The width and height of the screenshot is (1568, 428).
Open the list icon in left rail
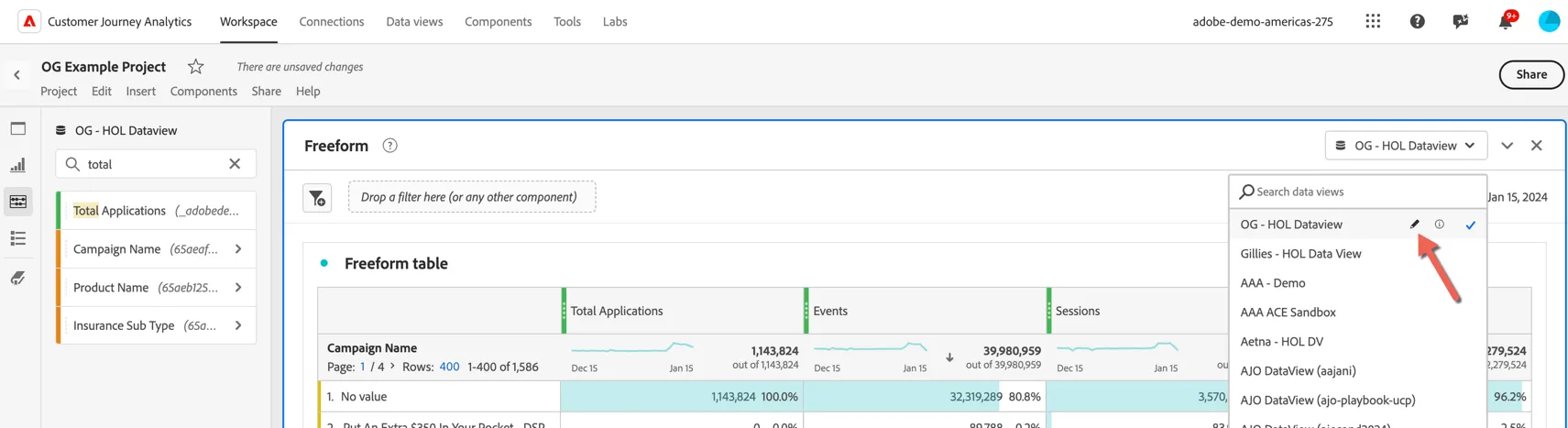tap(18, 238)
